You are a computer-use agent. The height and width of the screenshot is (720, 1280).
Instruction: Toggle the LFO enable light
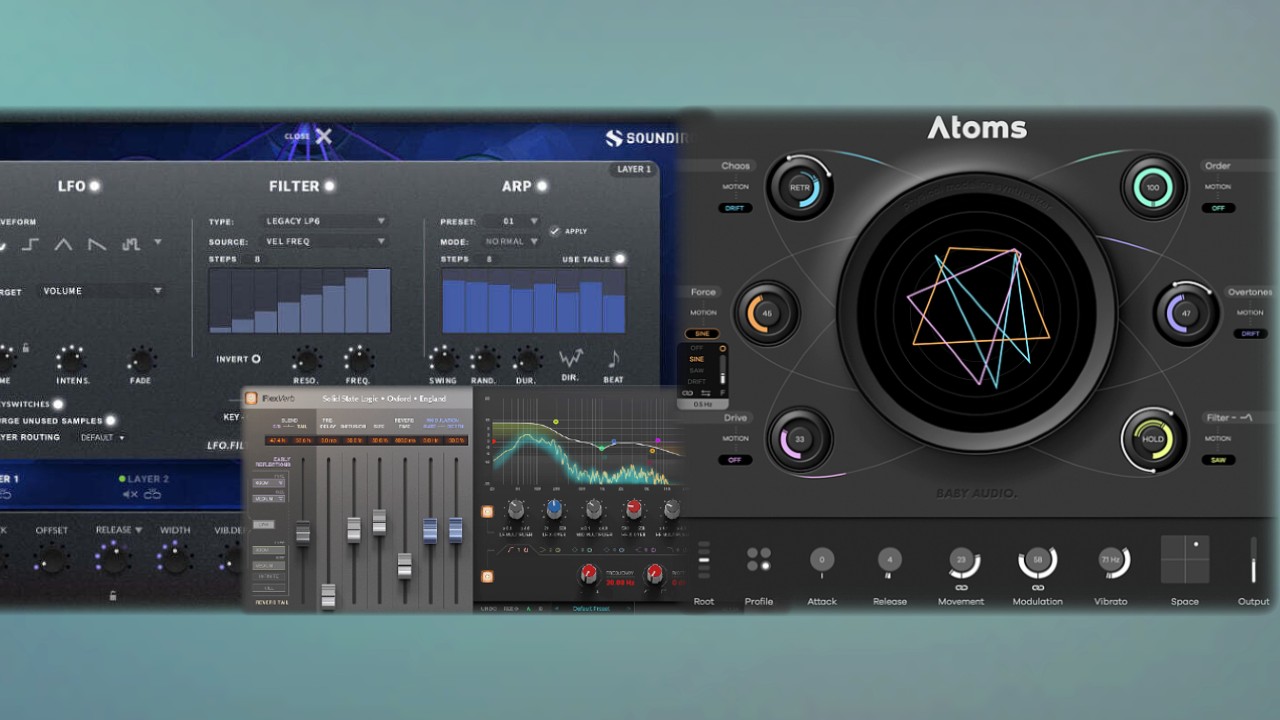(95, 186)
